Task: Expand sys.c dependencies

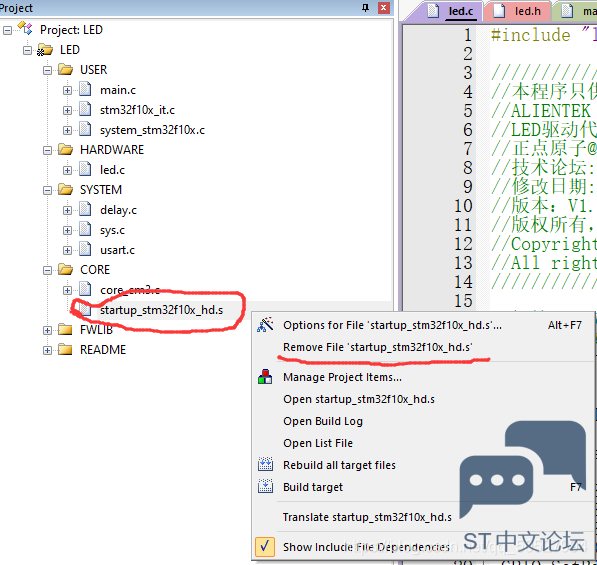Action: tap(67, 230)
